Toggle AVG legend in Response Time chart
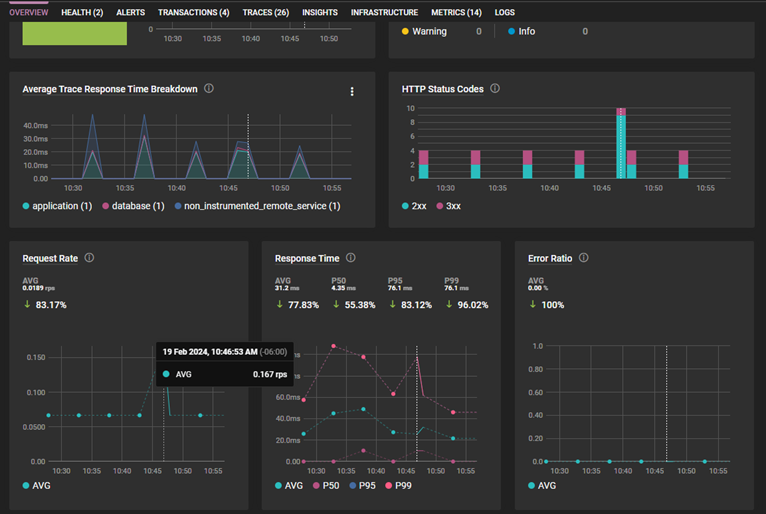This screenshot has width=766, height=514. [289, 486]
